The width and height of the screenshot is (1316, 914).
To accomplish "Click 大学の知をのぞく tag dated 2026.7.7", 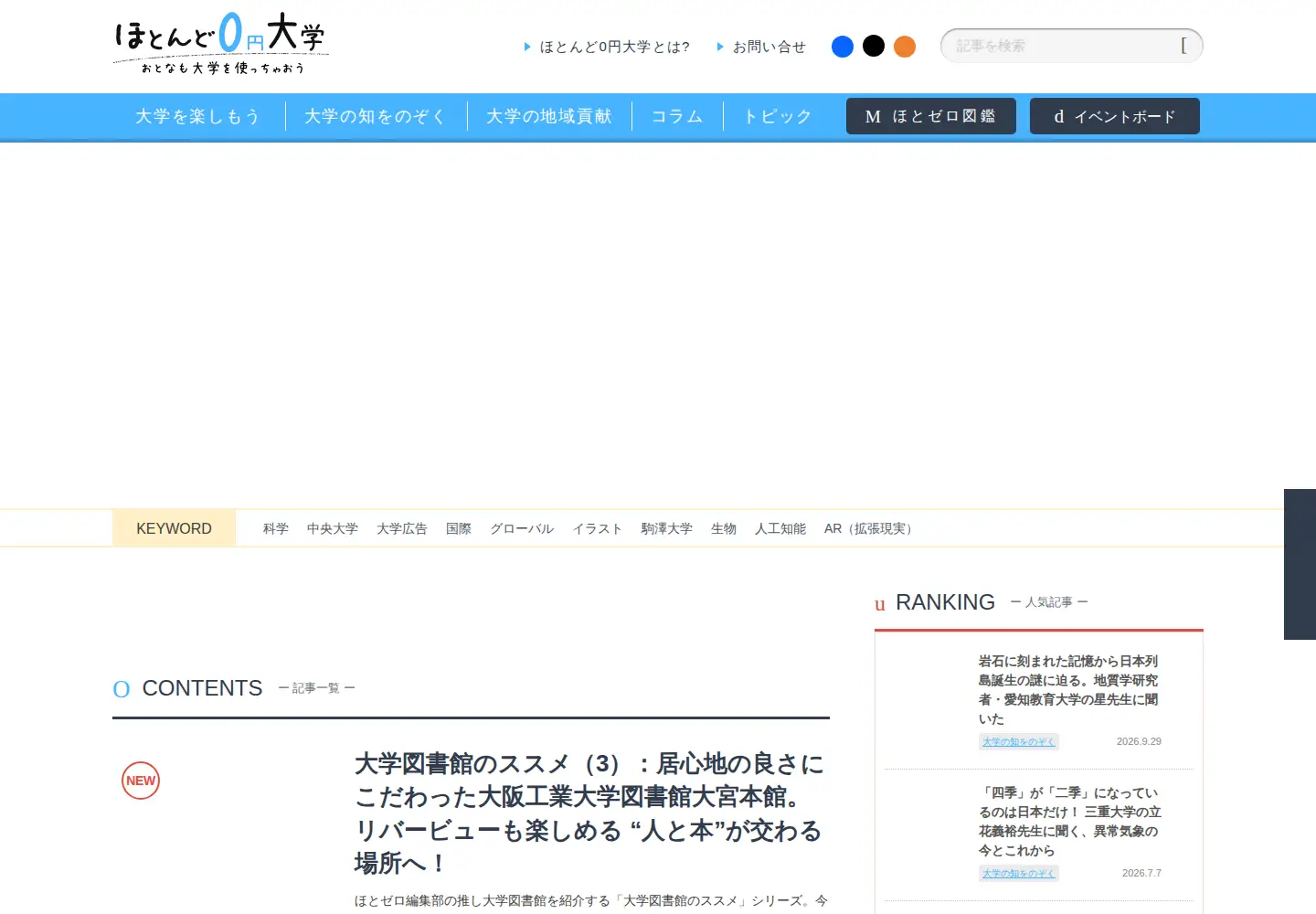I will (x=1019, y=873).
